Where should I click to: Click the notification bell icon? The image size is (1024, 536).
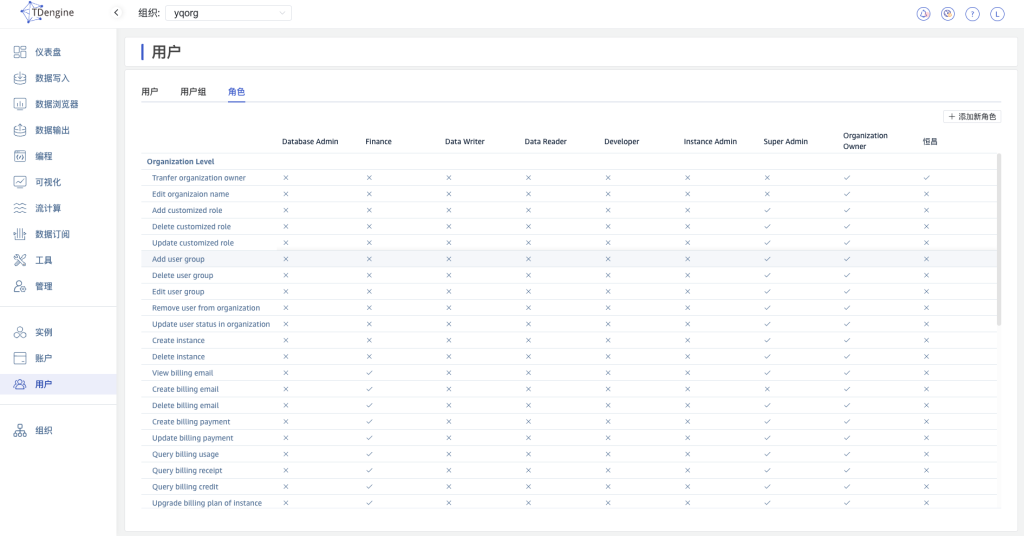click(923, 14)
